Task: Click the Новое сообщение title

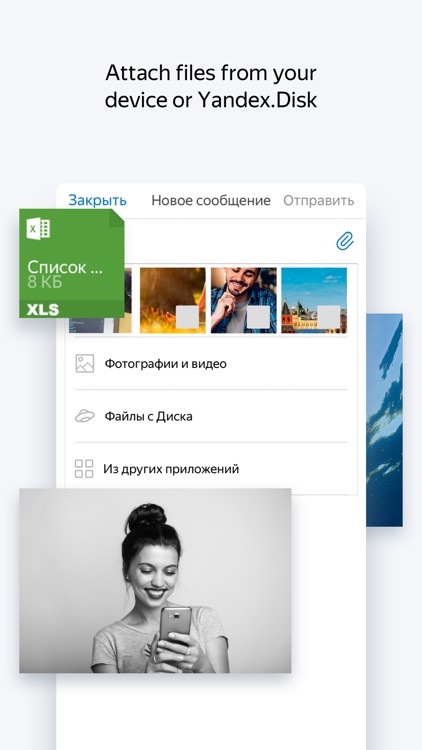Action: 211,200
